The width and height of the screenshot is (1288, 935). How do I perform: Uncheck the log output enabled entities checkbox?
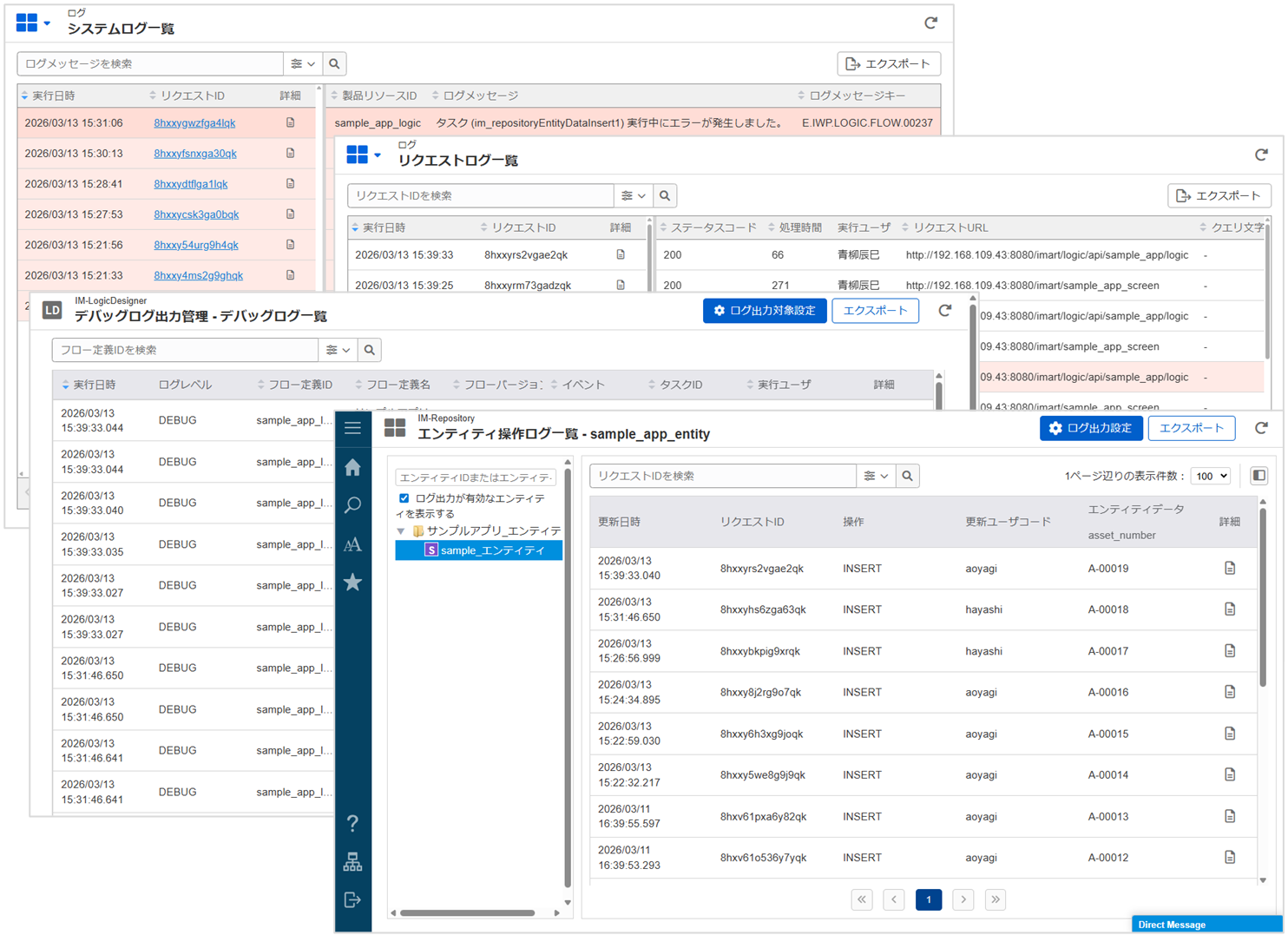404,498
